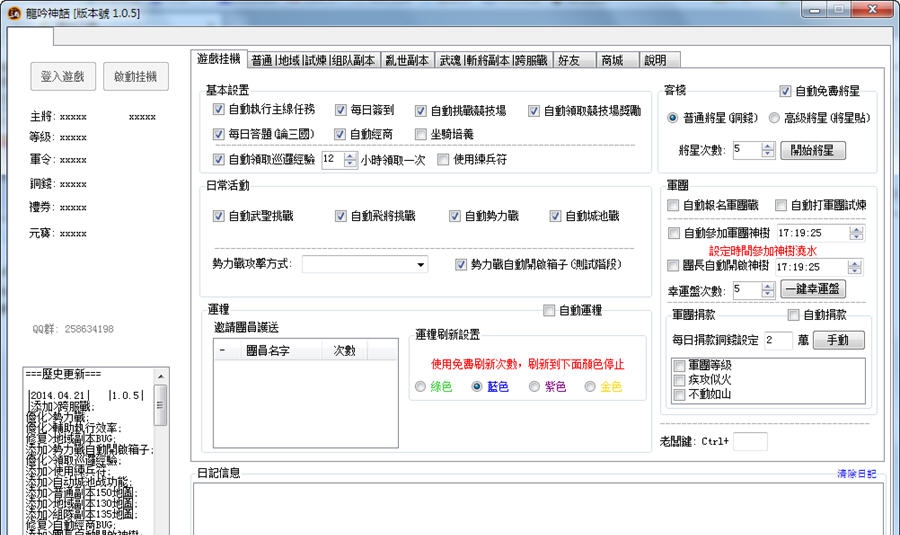This screenshot has height=535, width=900.
Task: Click the 次數 column header
Action: click(344, 350)
